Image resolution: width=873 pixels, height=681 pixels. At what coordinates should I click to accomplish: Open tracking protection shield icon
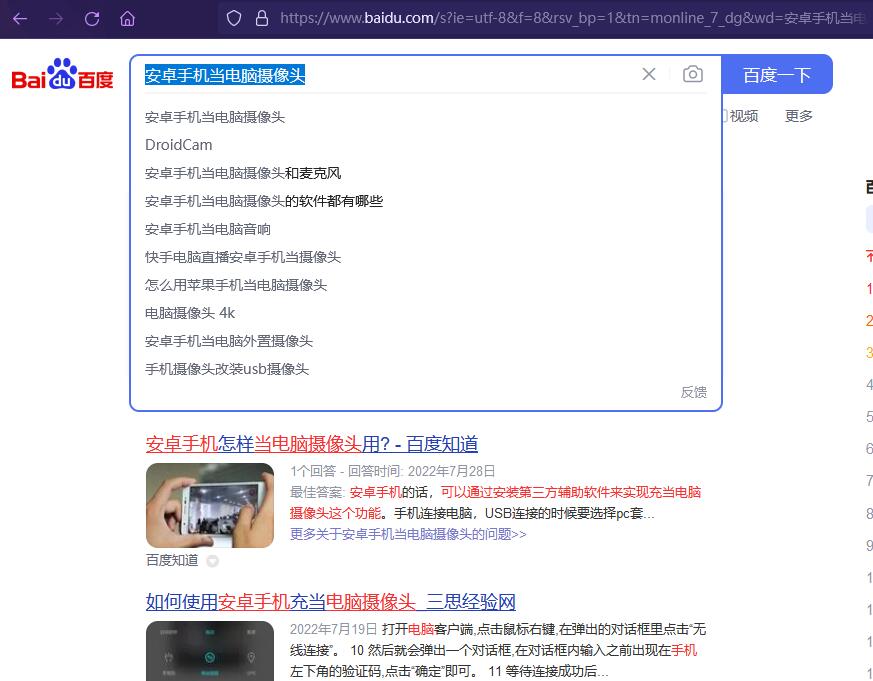(234, 18)
